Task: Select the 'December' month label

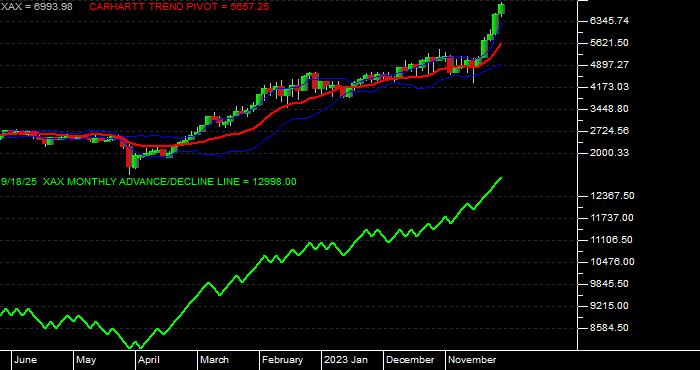Action: [x=410, y=360]
